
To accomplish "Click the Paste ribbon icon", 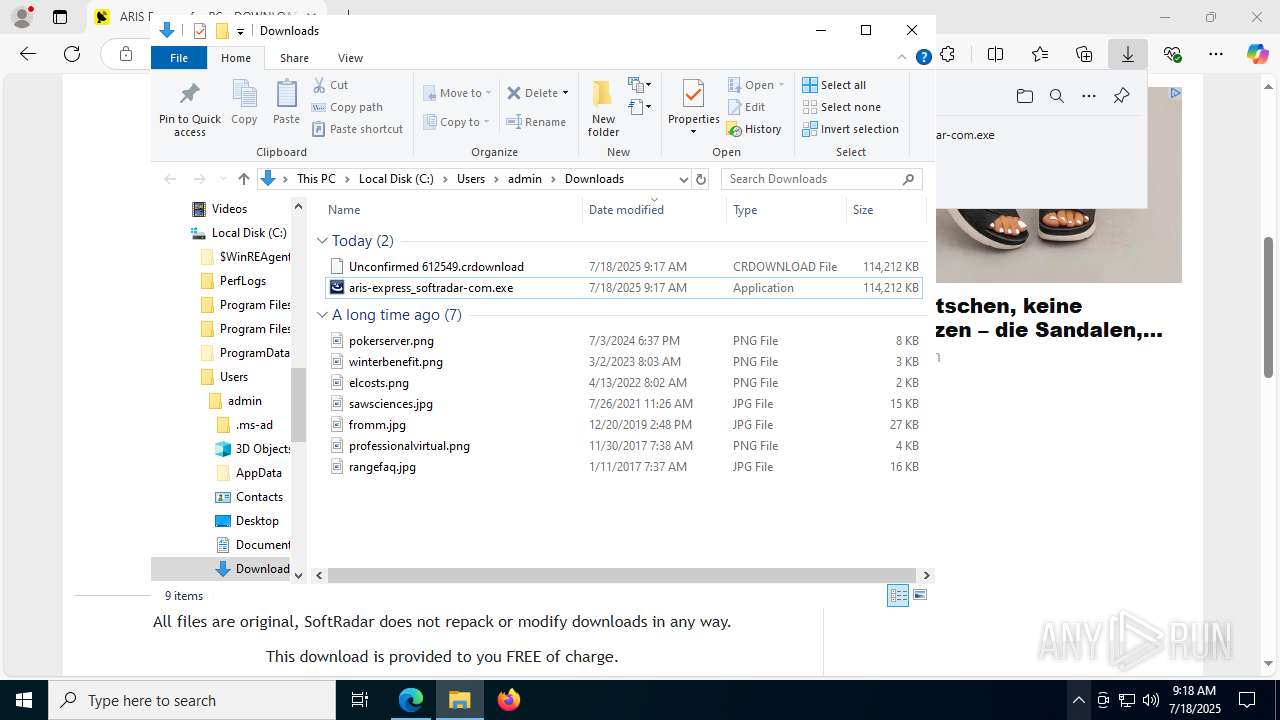I will coord(286,102).
